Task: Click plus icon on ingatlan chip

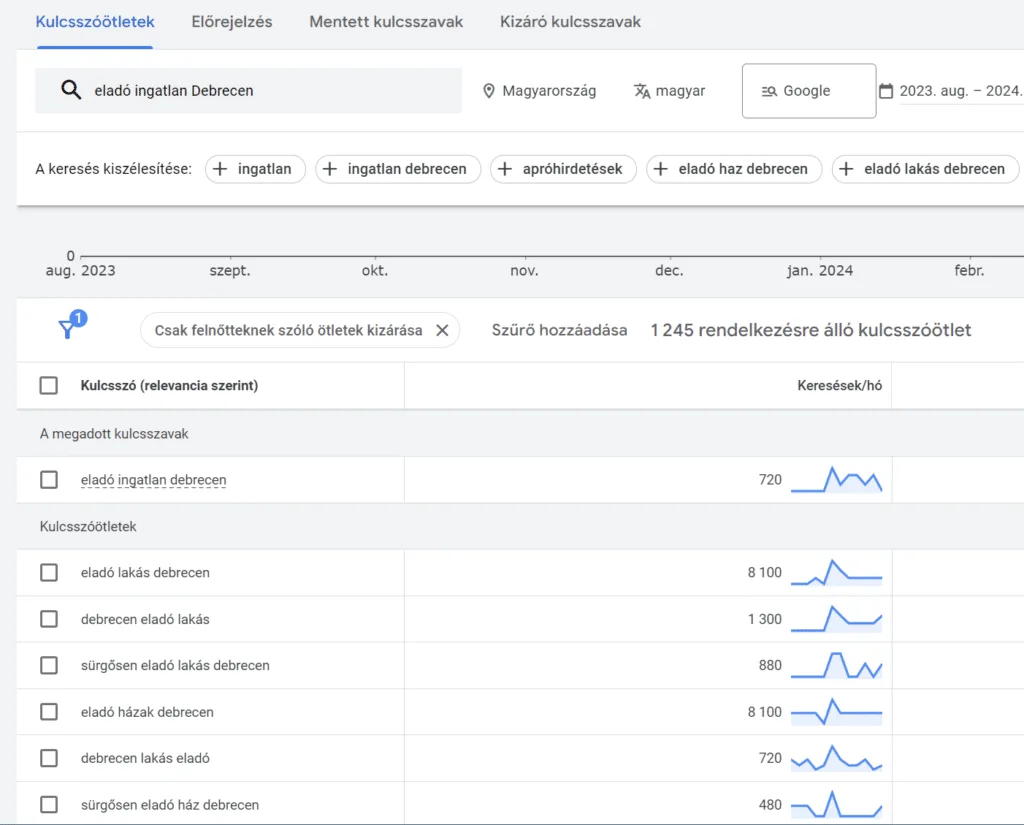Action: click(x=221, y=169)
